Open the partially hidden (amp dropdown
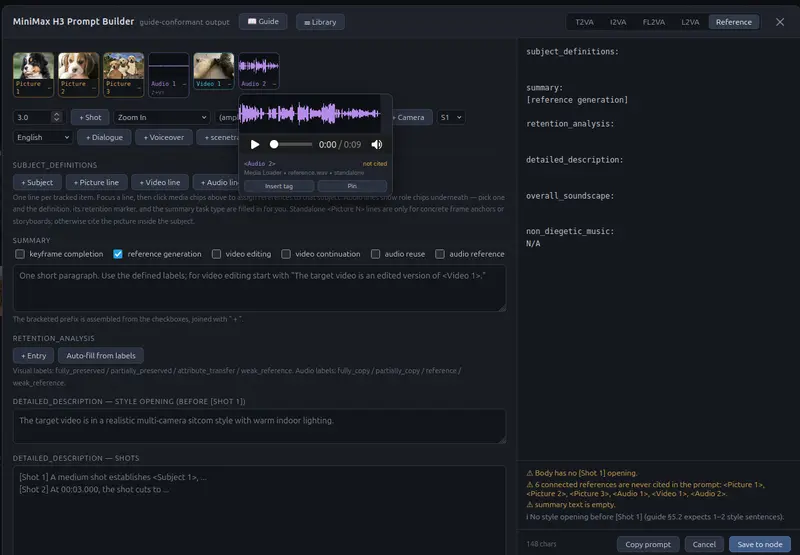Image resolution: width=800 pixels, height=555 pixels. (227, 117)
